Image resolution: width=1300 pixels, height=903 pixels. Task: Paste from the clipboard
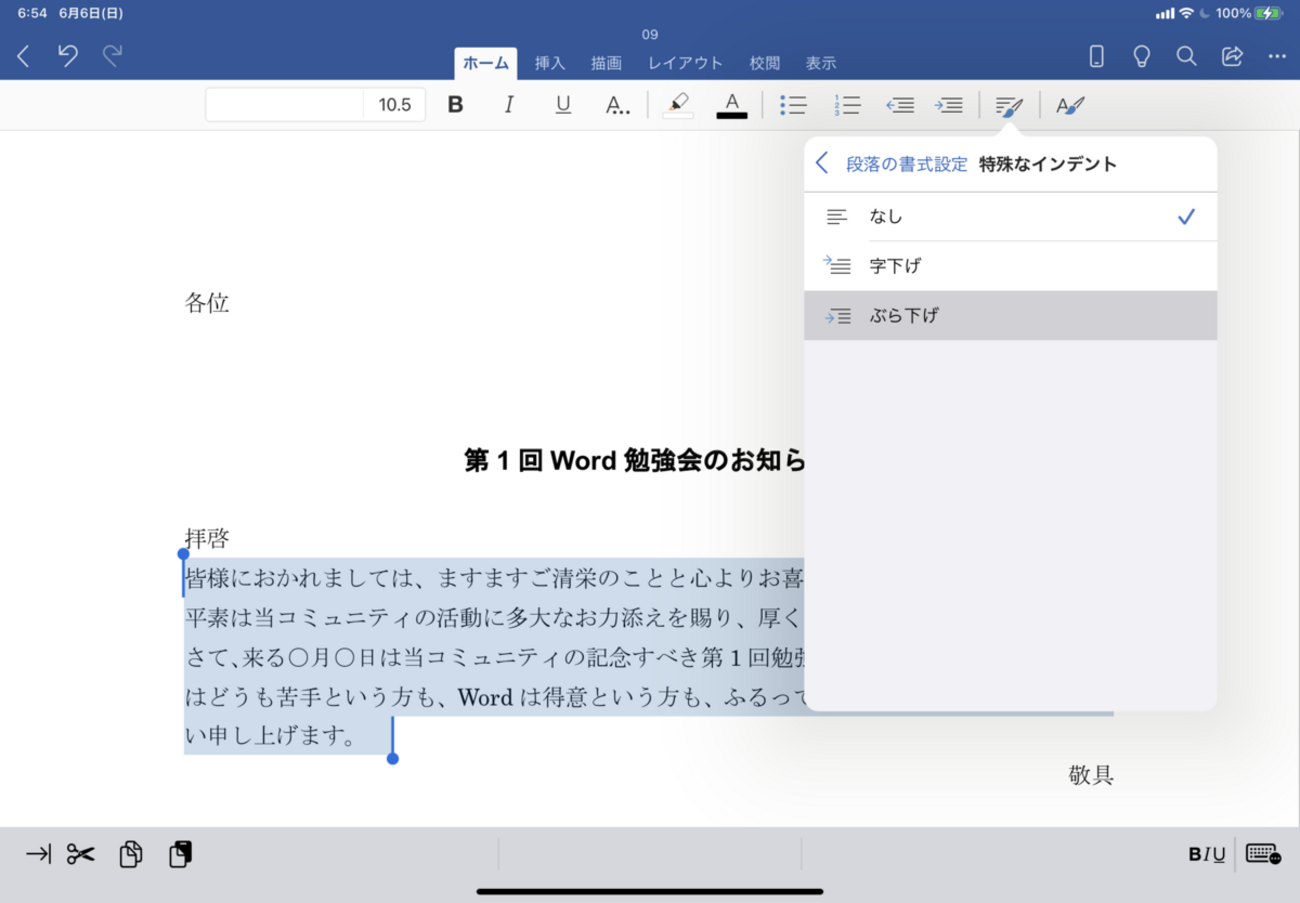pos(180,854)
